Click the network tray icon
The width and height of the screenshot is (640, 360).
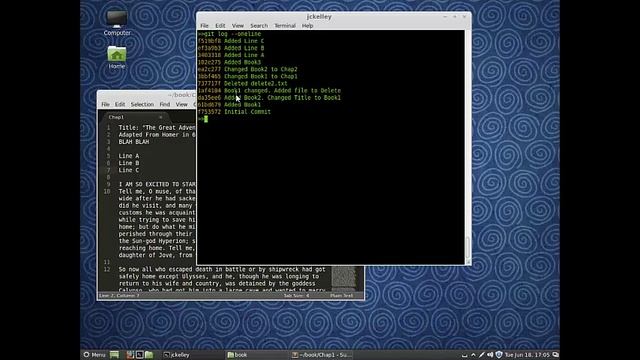pyautogui.click(x=464, y=355)
